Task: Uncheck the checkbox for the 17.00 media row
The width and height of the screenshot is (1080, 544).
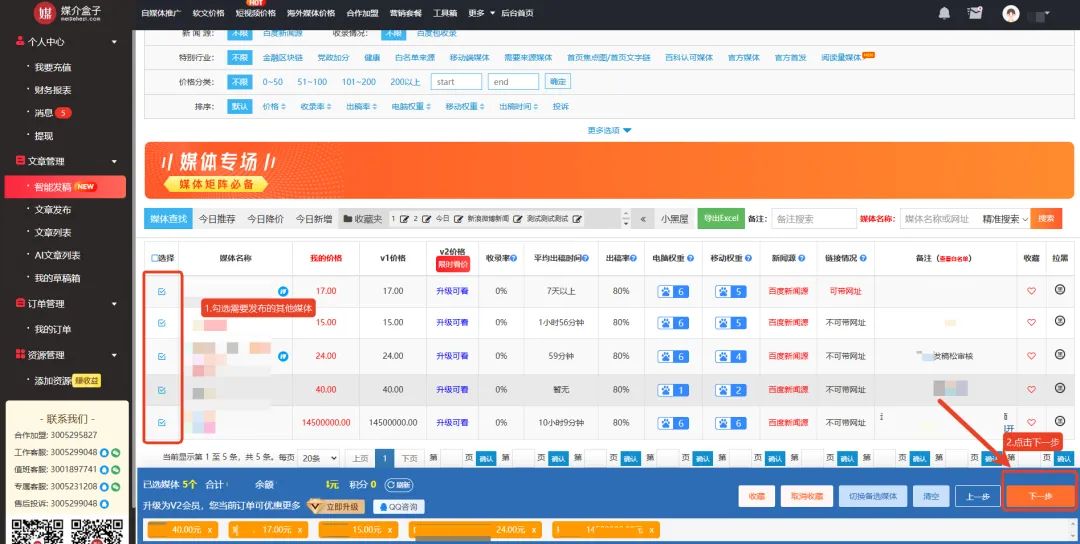Action: [x=162, y=291]
